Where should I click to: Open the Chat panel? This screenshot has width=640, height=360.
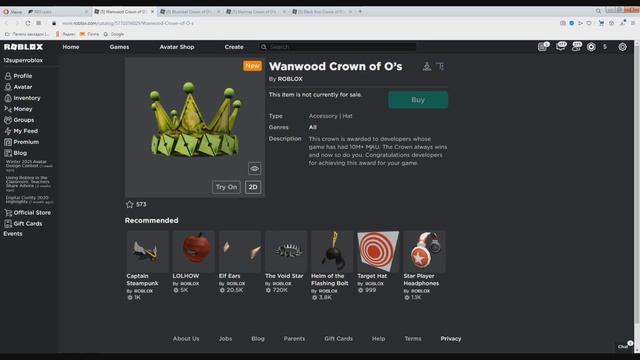624,346
